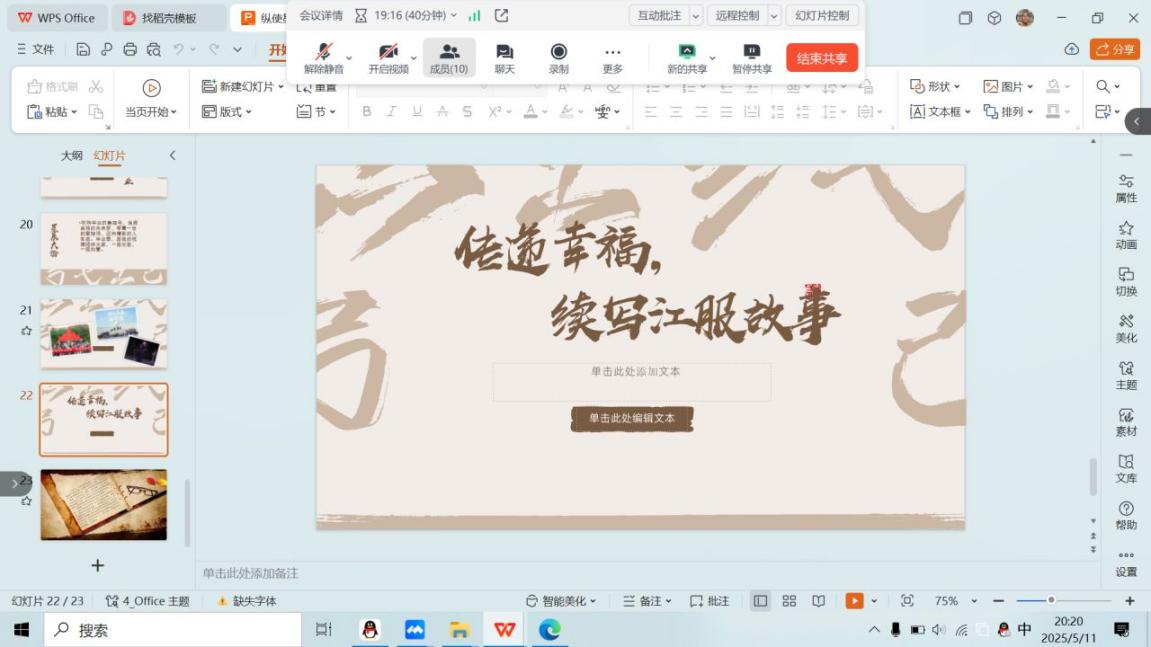Open the Beautify tool in the right sidebar
Image resolution: width=1151 pixels, height=647 pixels.
(1126, 328)
